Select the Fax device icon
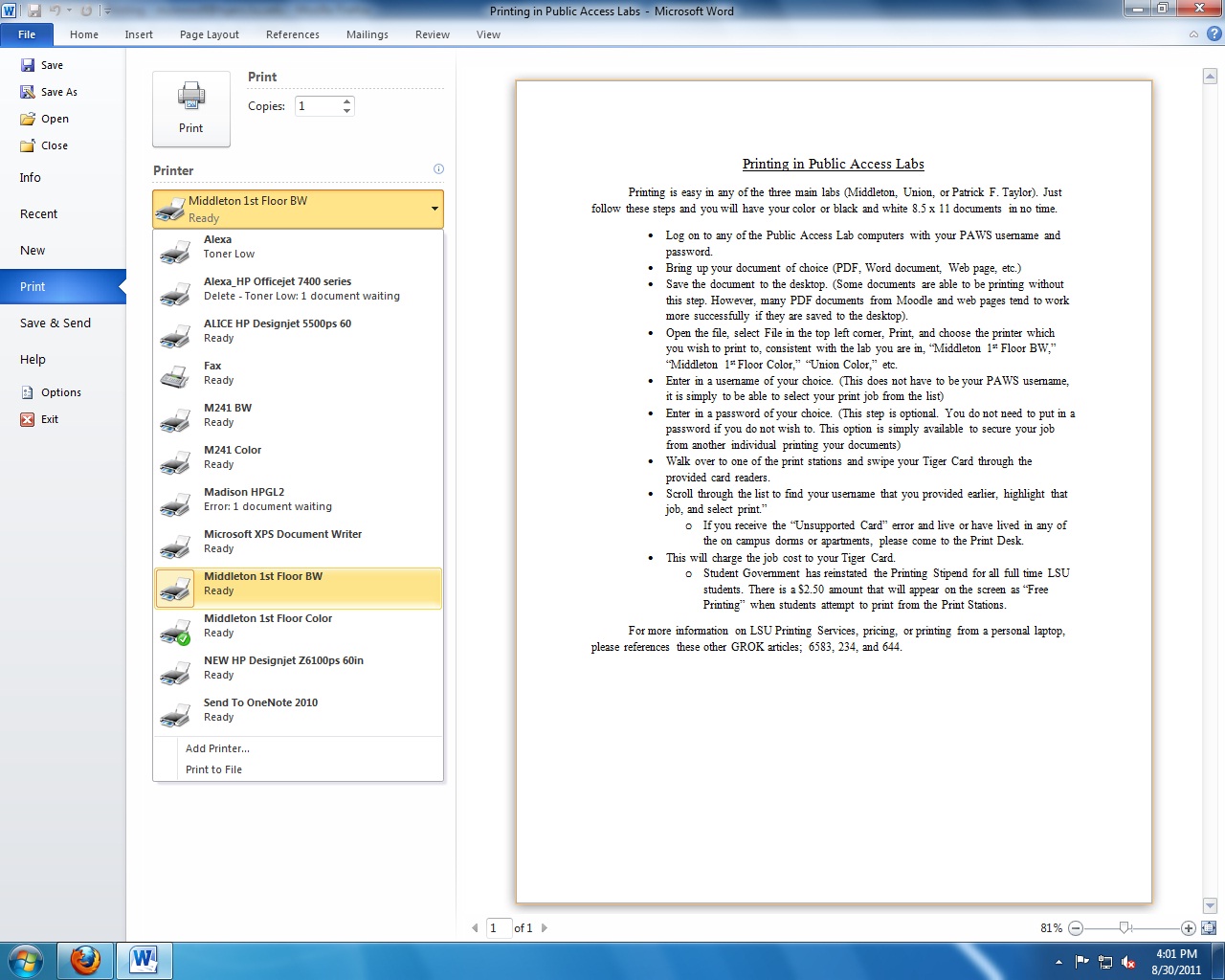The image size is (1225, 980). tap(175, 377)
